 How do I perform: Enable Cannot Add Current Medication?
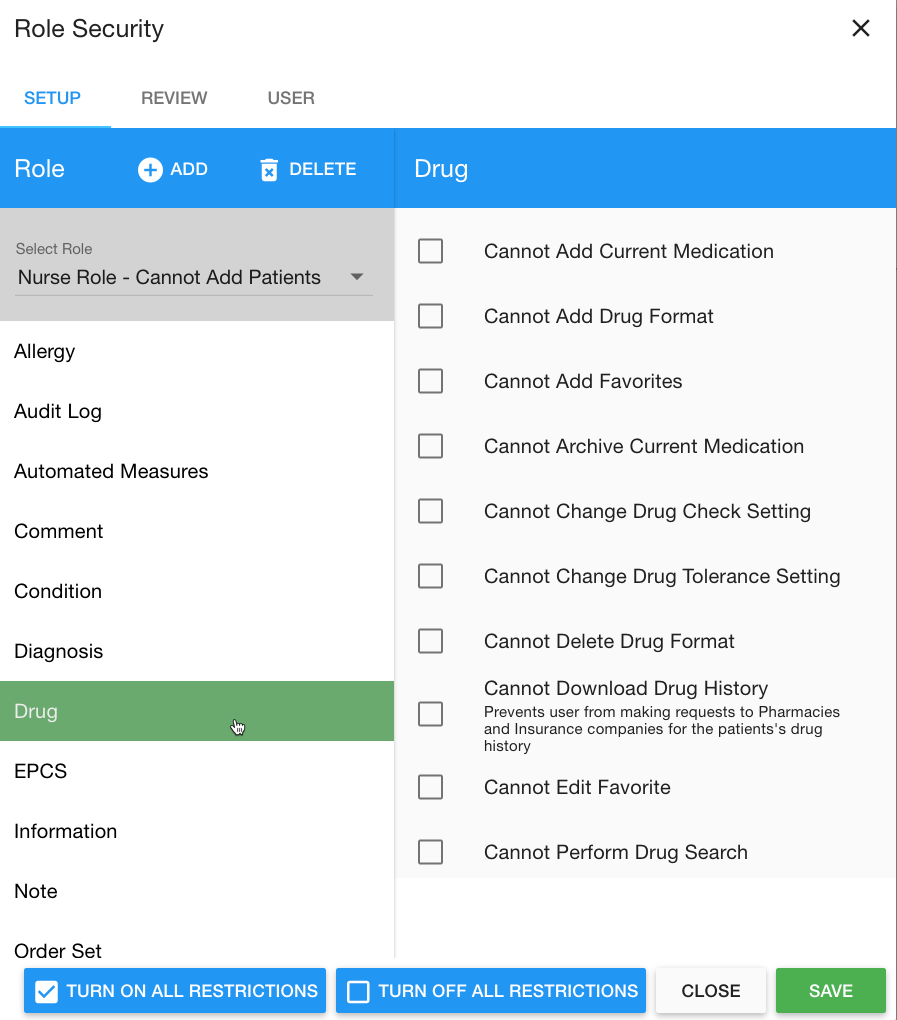tap(430, 251)
